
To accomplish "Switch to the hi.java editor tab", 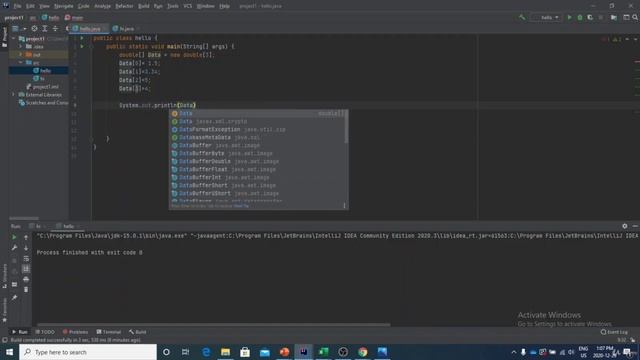I will (126, 29).
